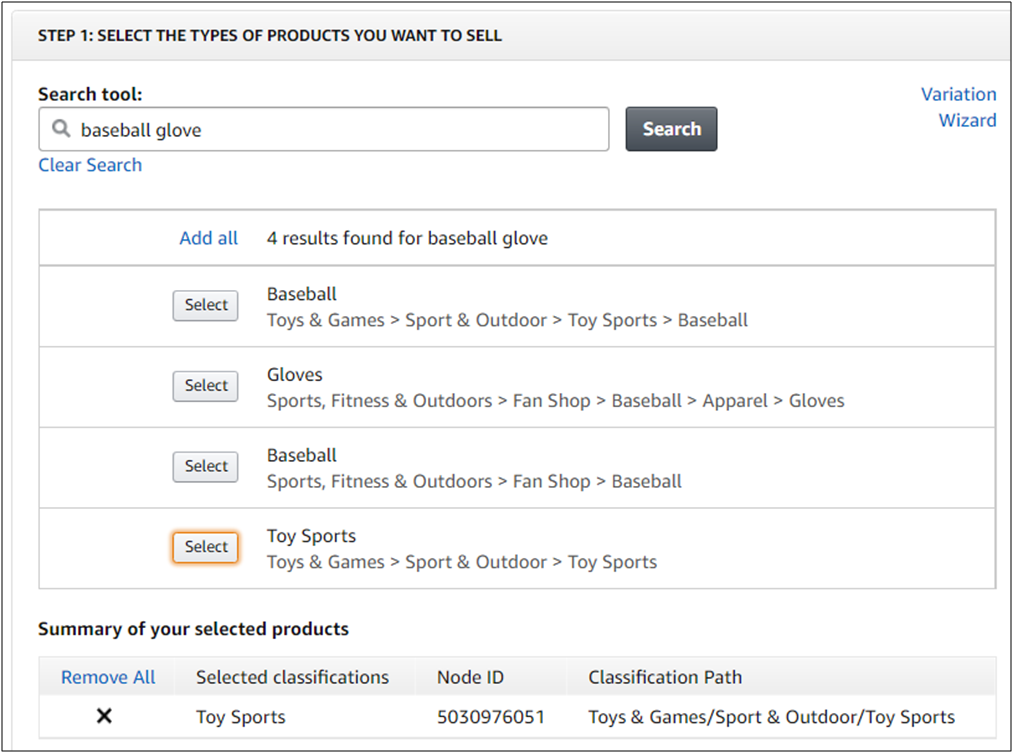Image resolution: width=1013 pixels, height=752 pixels.
Task: Click the Step 1 section header
Action: [x=270, y=36]
